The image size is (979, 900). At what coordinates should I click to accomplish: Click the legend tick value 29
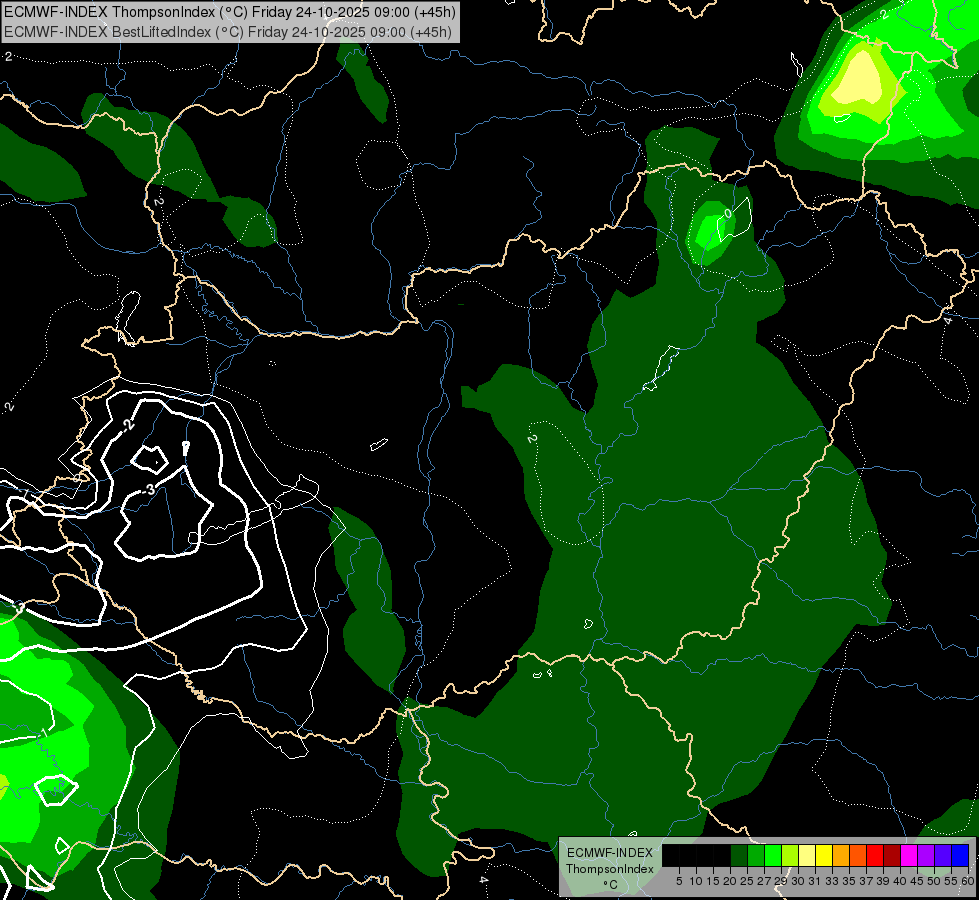780,881
